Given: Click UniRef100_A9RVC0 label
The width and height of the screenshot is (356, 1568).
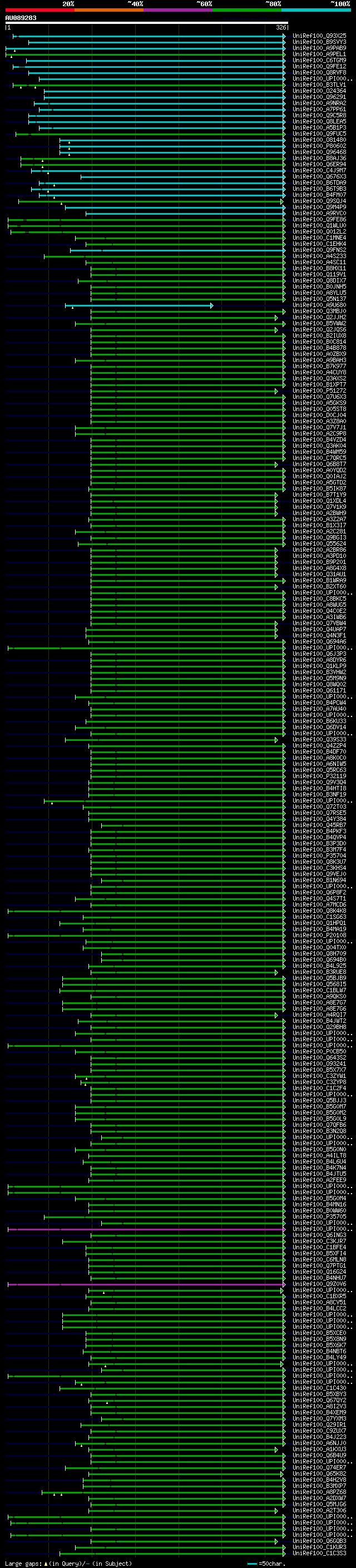Looking at the screenshot, I should tap(319, 213).
